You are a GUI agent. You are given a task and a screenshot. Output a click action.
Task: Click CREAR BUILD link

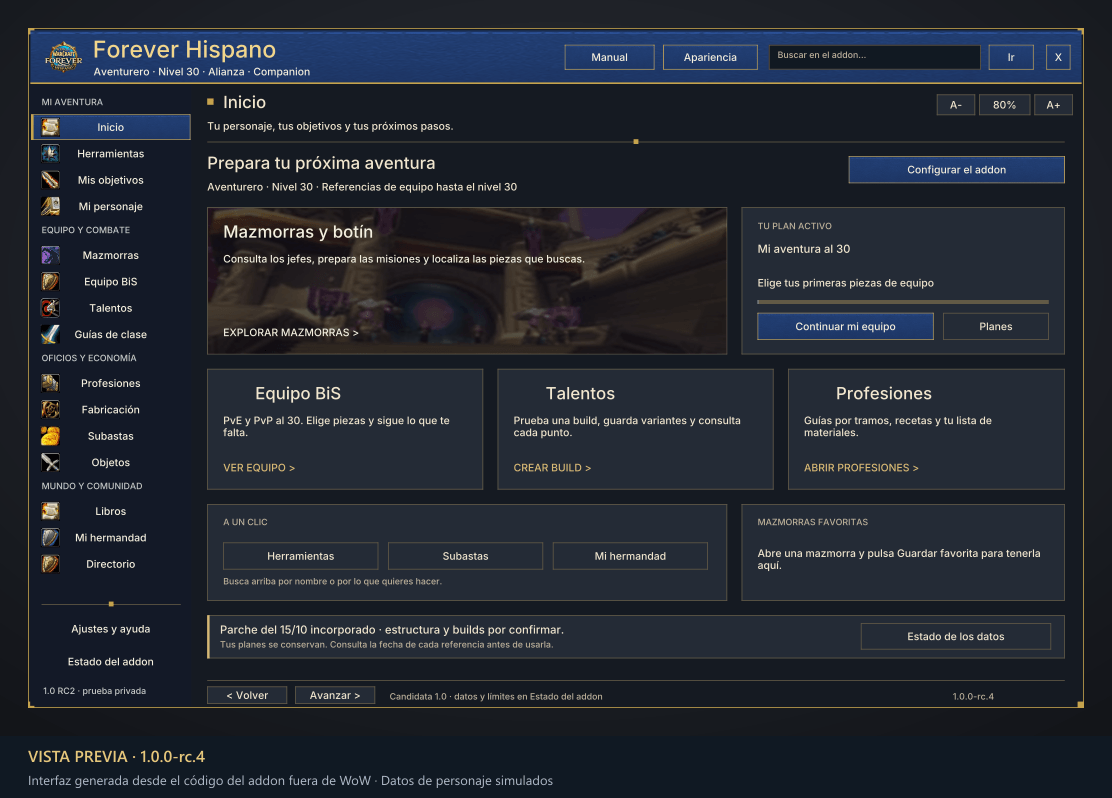point(552,468)
